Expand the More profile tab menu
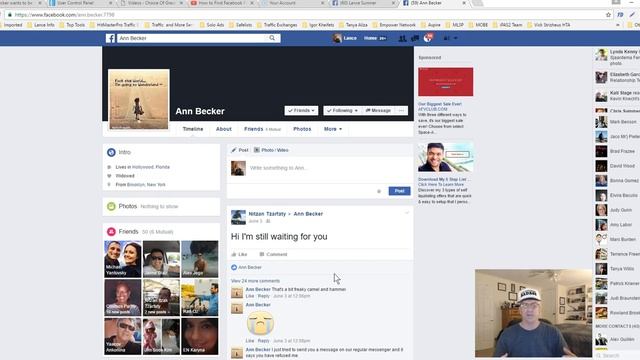Viewport: 640px width, 360px height. [x=333, y=129]
